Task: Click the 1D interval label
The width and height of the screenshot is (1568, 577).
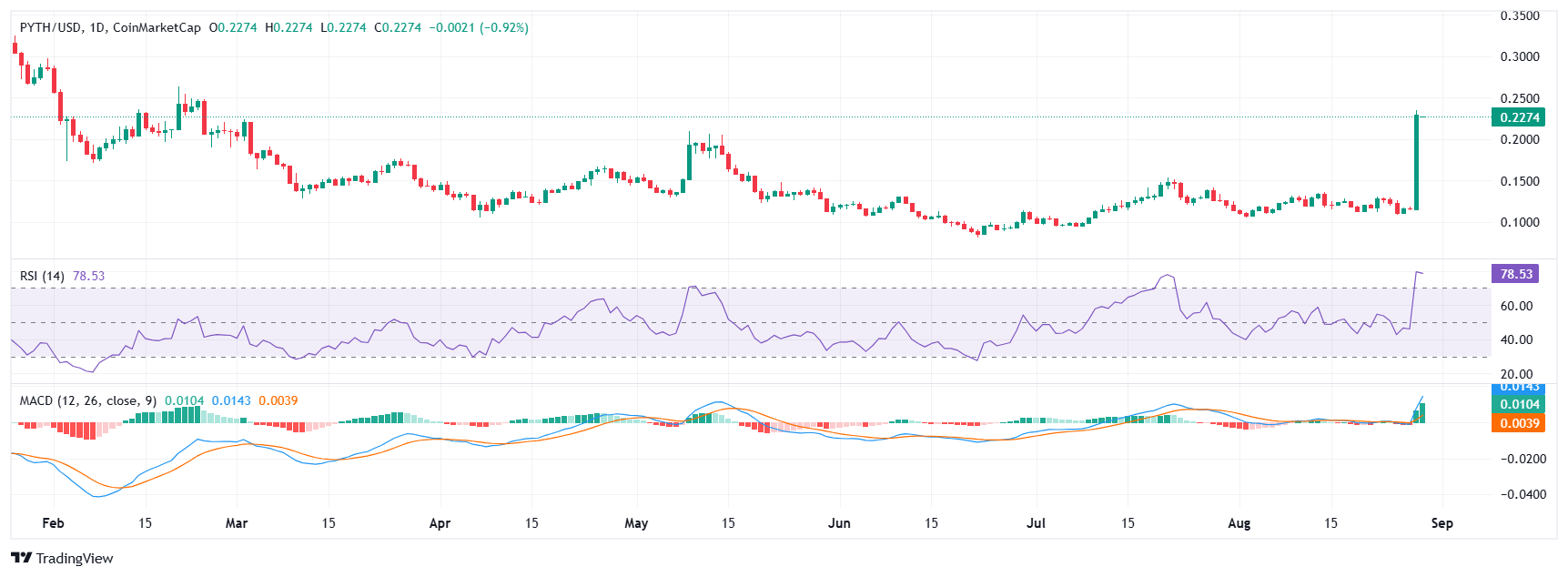Action: [97, 27]
